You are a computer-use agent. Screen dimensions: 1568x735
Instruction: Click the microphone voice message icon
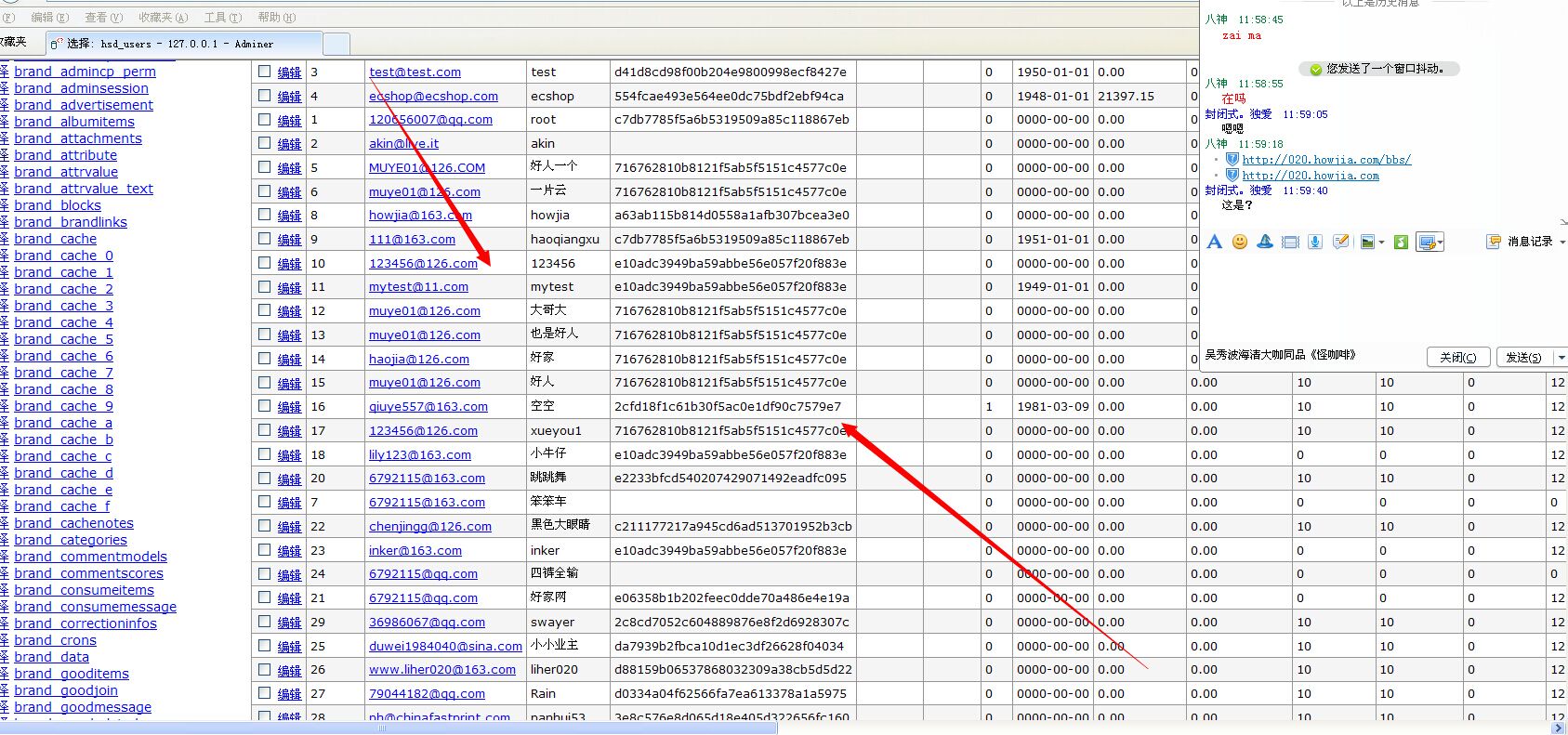(x=1315, y=242)
